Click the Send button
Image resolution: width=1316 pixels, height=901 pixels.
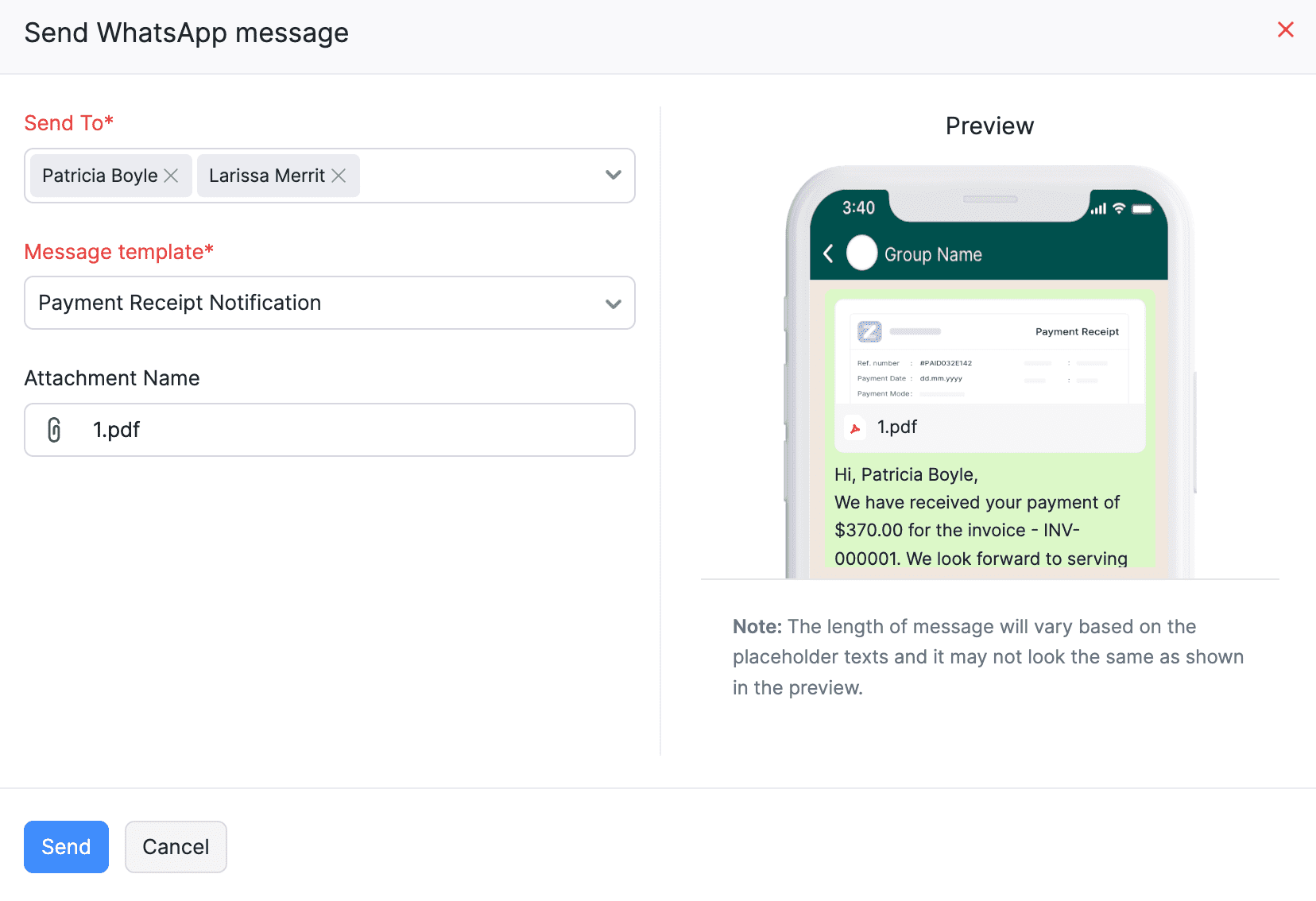click(66, 847)
